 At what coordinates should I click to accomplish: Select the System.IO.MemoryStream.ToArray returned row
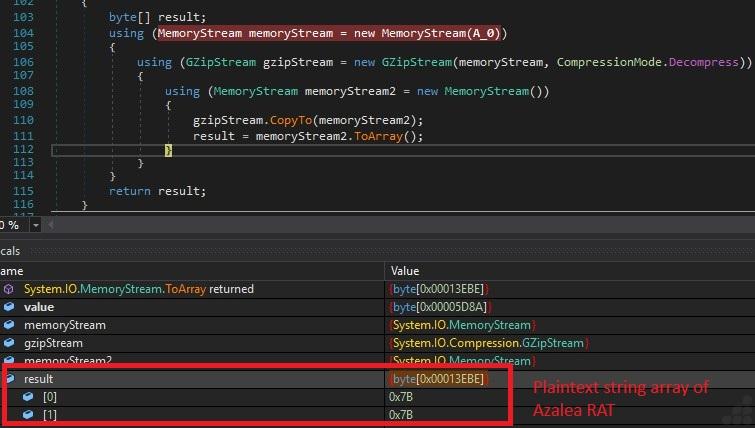(378, 289)
